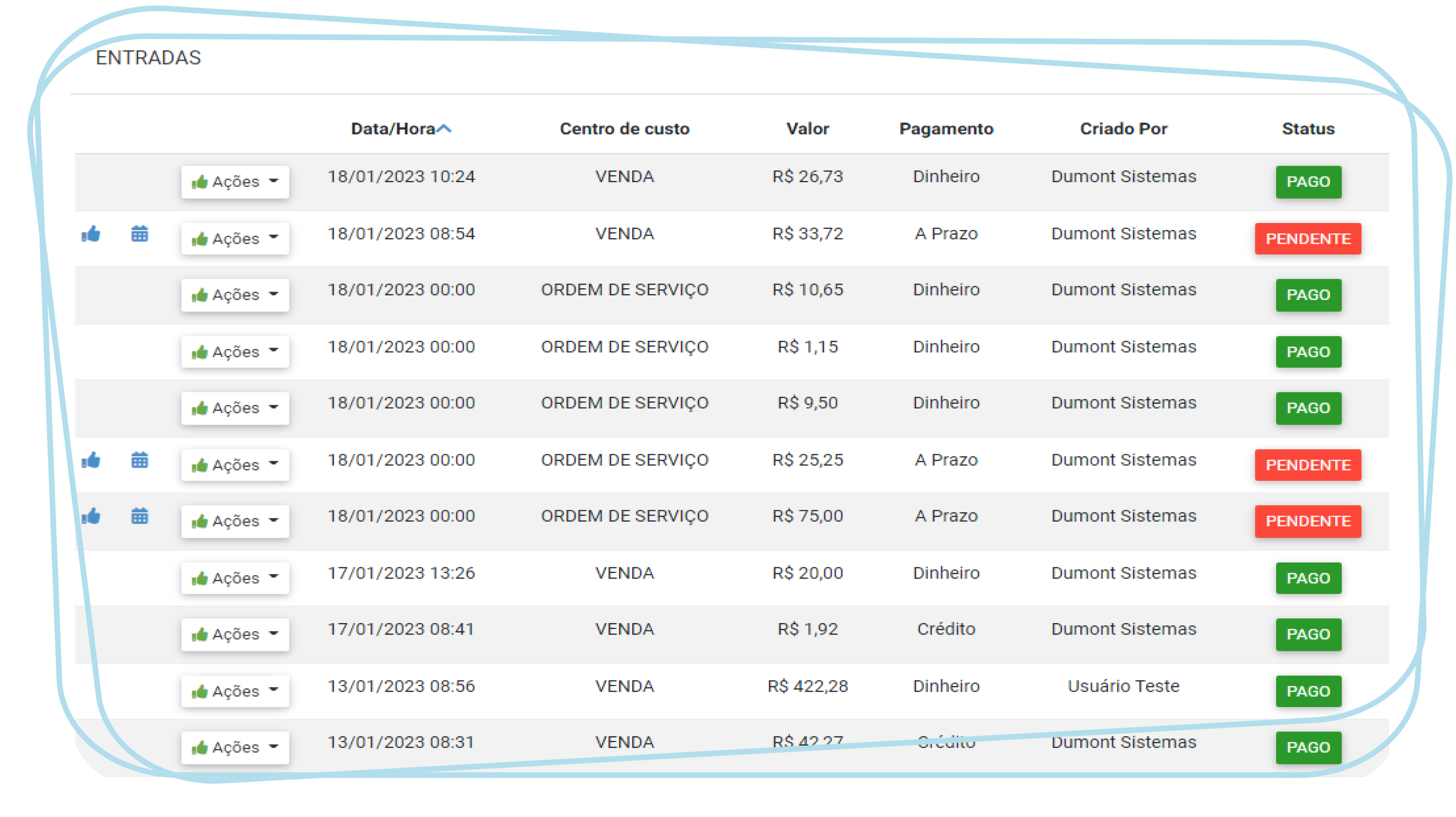
Task: Click the Pagamento column header
Action: tap(946, 129)
